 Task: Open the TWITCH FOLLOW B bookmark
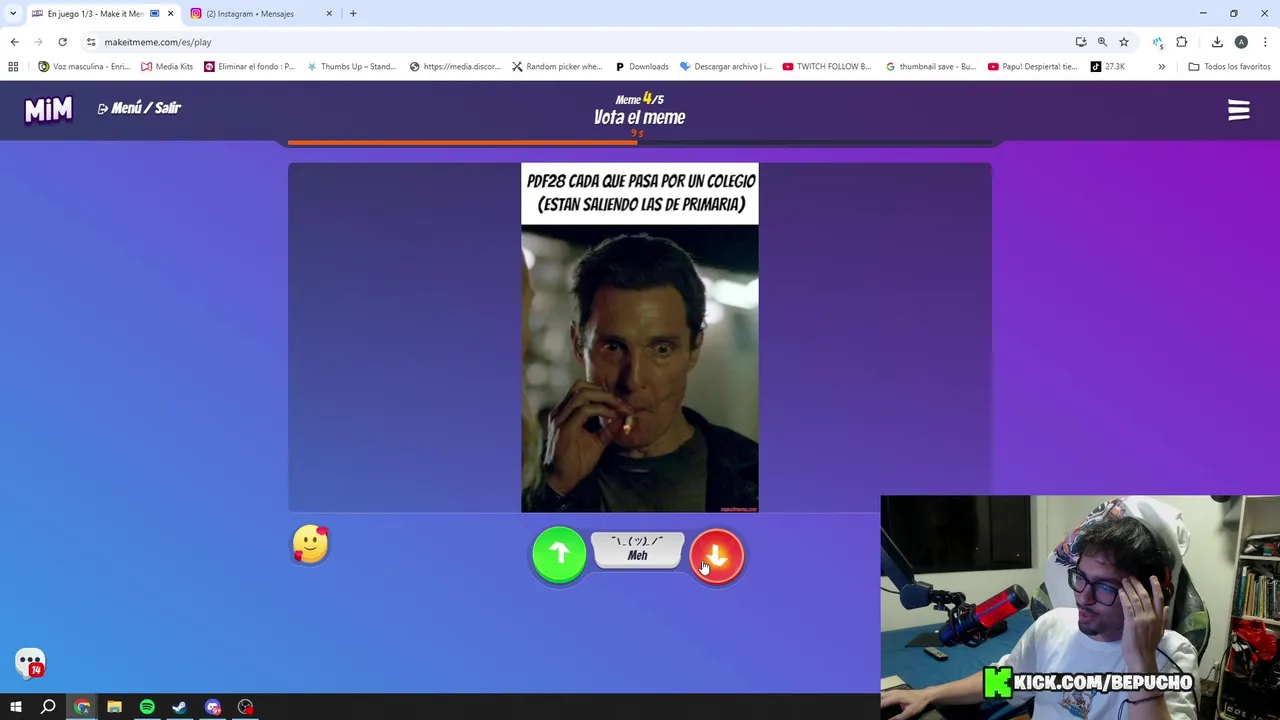[827, 67]
